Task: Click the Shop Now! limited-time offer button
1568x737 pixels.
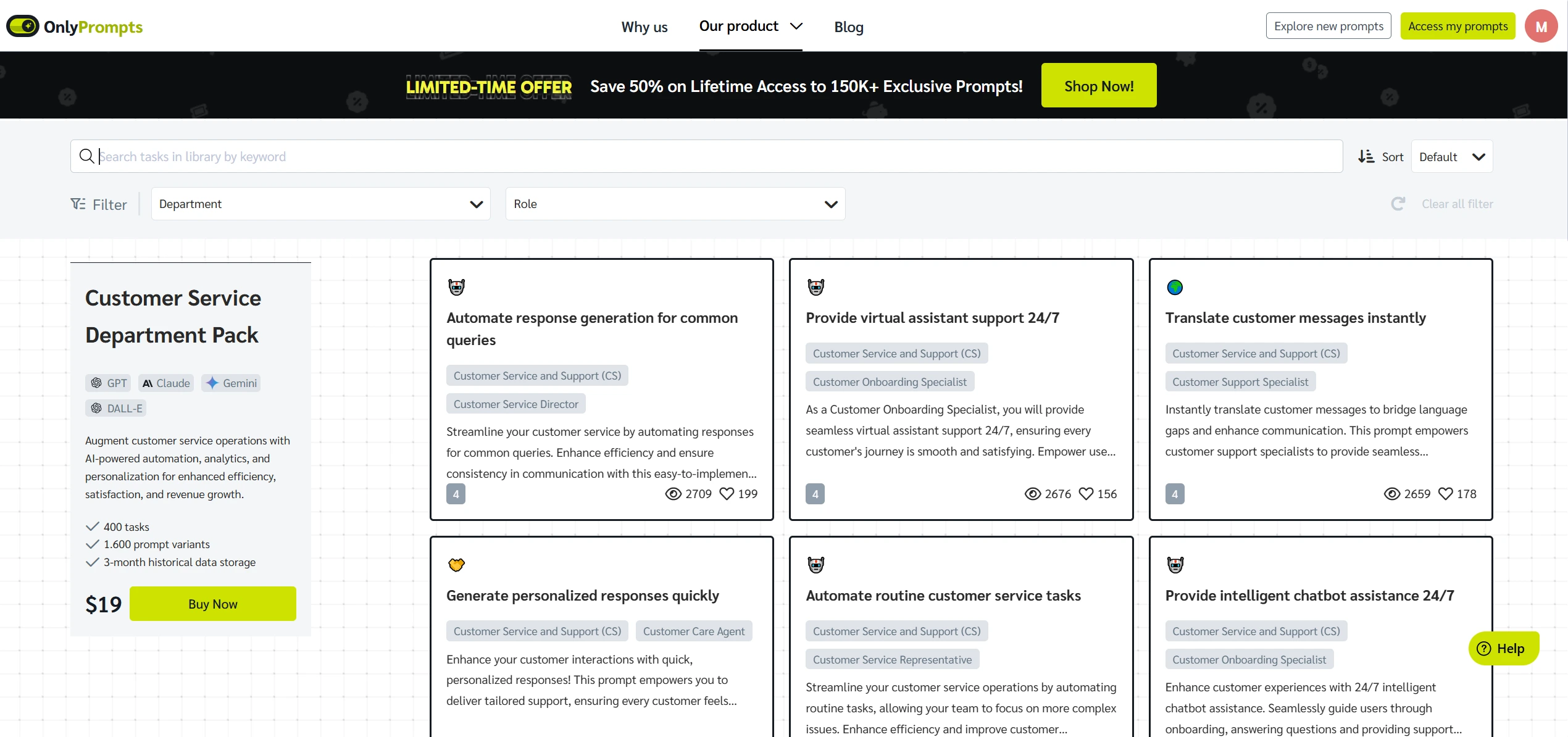Action: click(1098, 85)
